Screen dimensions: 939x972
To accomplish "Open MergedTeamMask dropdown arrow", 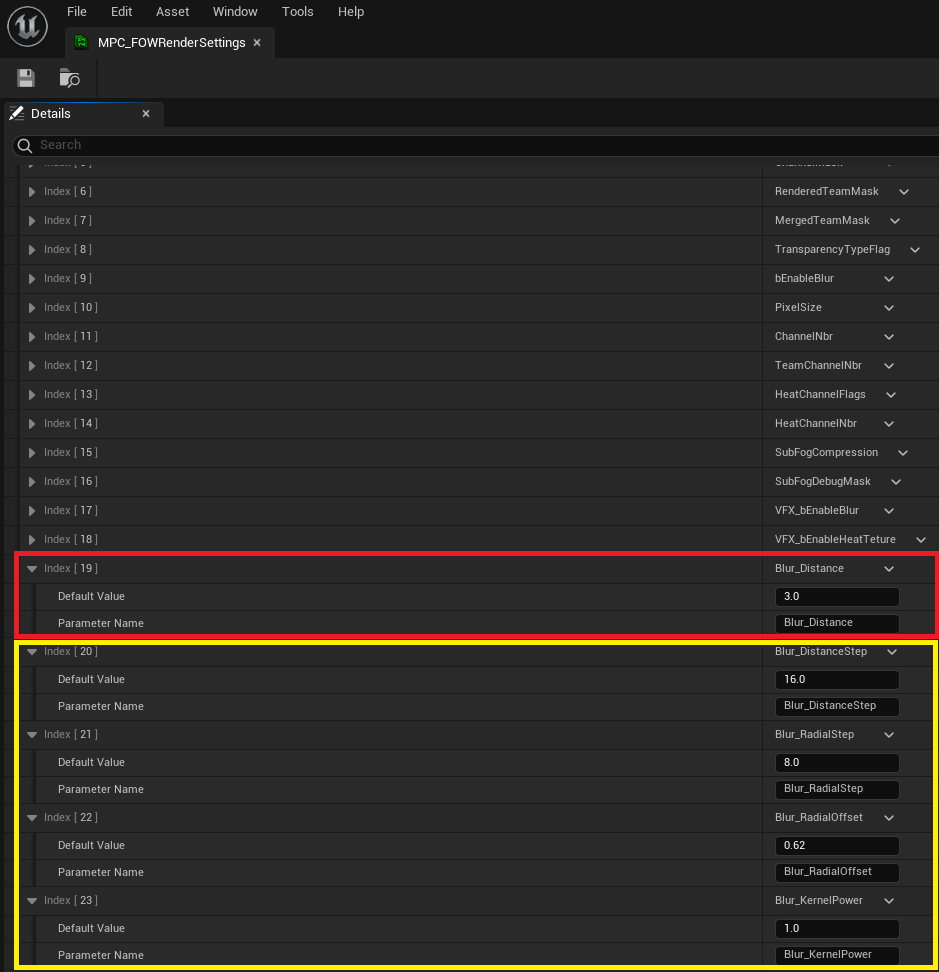I will 895,221.
